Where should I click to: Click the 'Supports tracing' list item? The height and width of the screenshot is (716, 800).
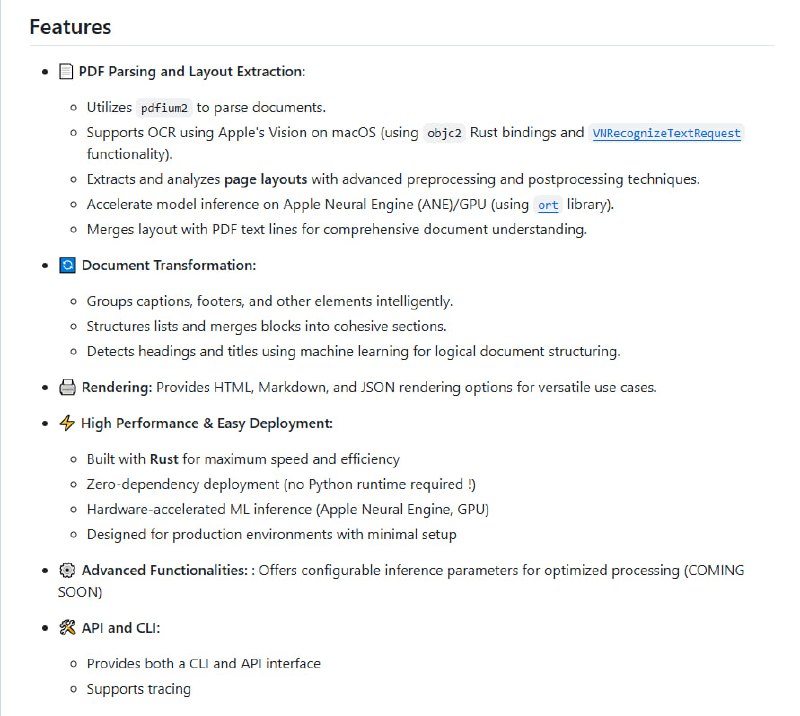point(138,689)
